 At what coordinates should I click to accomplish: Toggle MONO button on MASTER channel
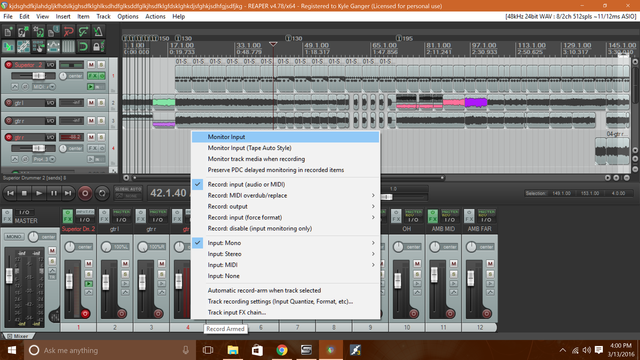coord(14,237)
